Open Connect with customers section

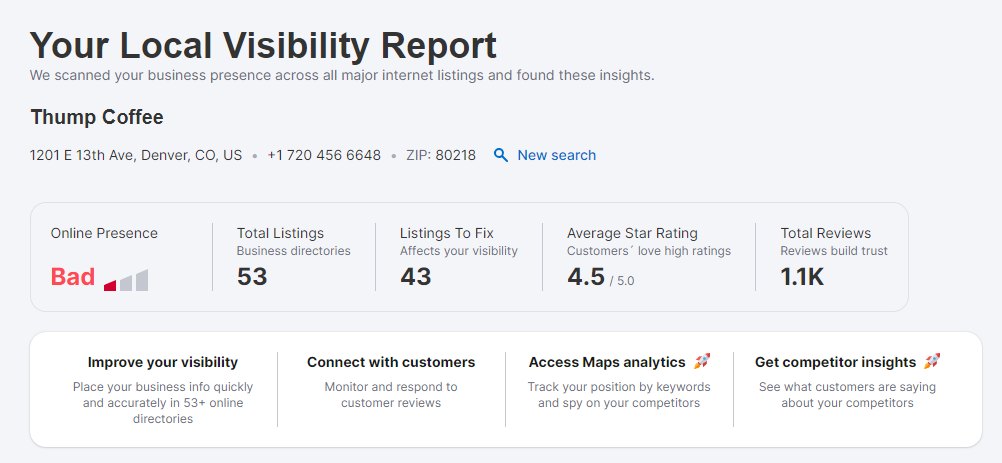(391, 362)
